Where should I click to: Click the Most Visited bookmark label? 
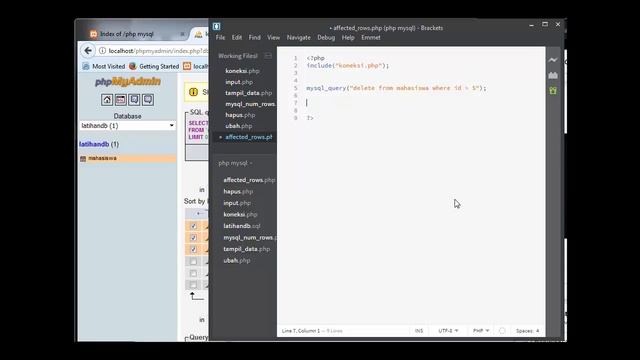(x=108, y=66)
